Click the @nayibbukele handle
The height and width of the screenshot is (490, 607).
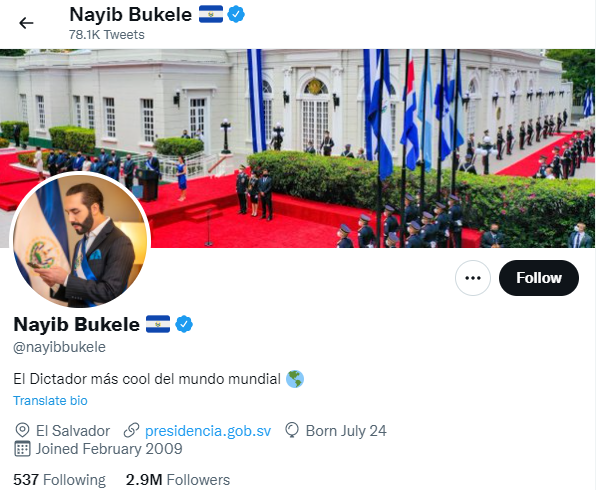click(x=59, y=347)
